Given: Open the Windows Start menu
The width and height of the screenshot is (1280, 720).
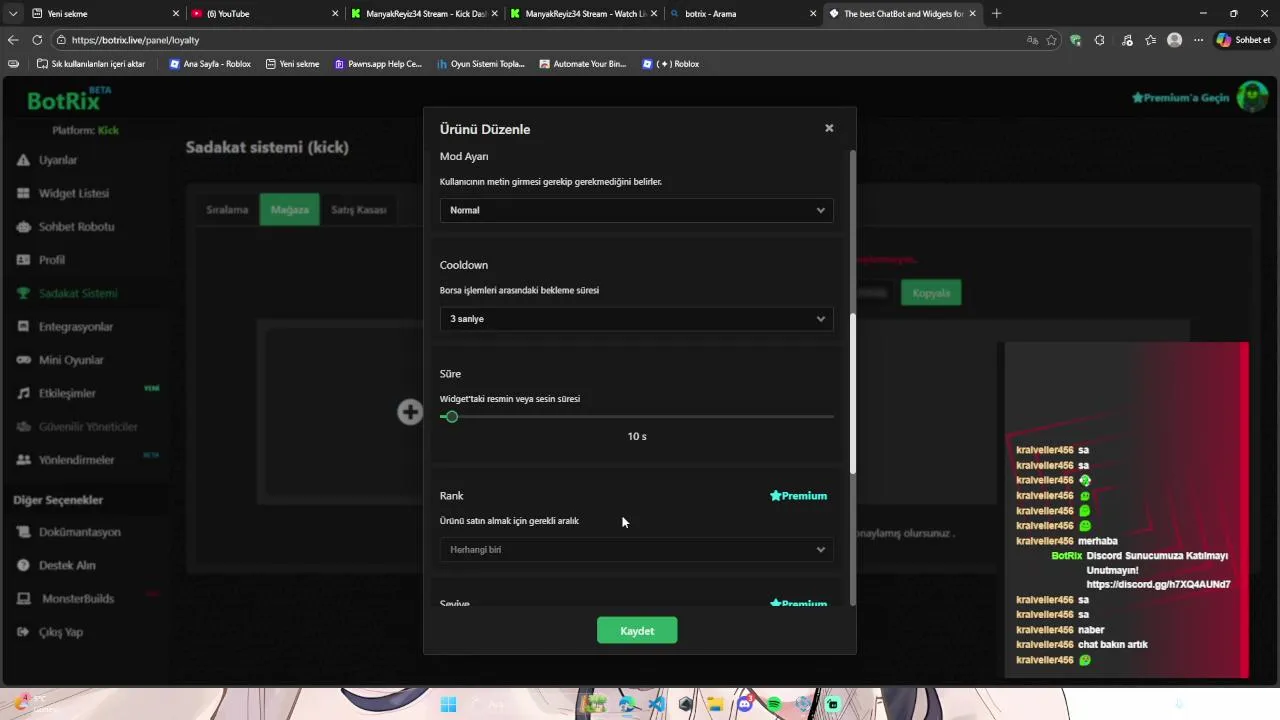Looking at the screenshot, I should (448, 705).
